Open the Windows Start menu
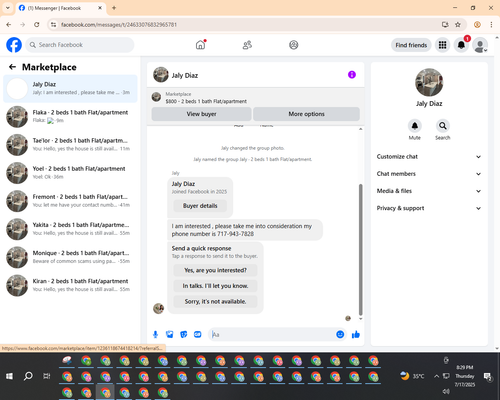This screenshot has height=400, width=500. tap(9, 376)
